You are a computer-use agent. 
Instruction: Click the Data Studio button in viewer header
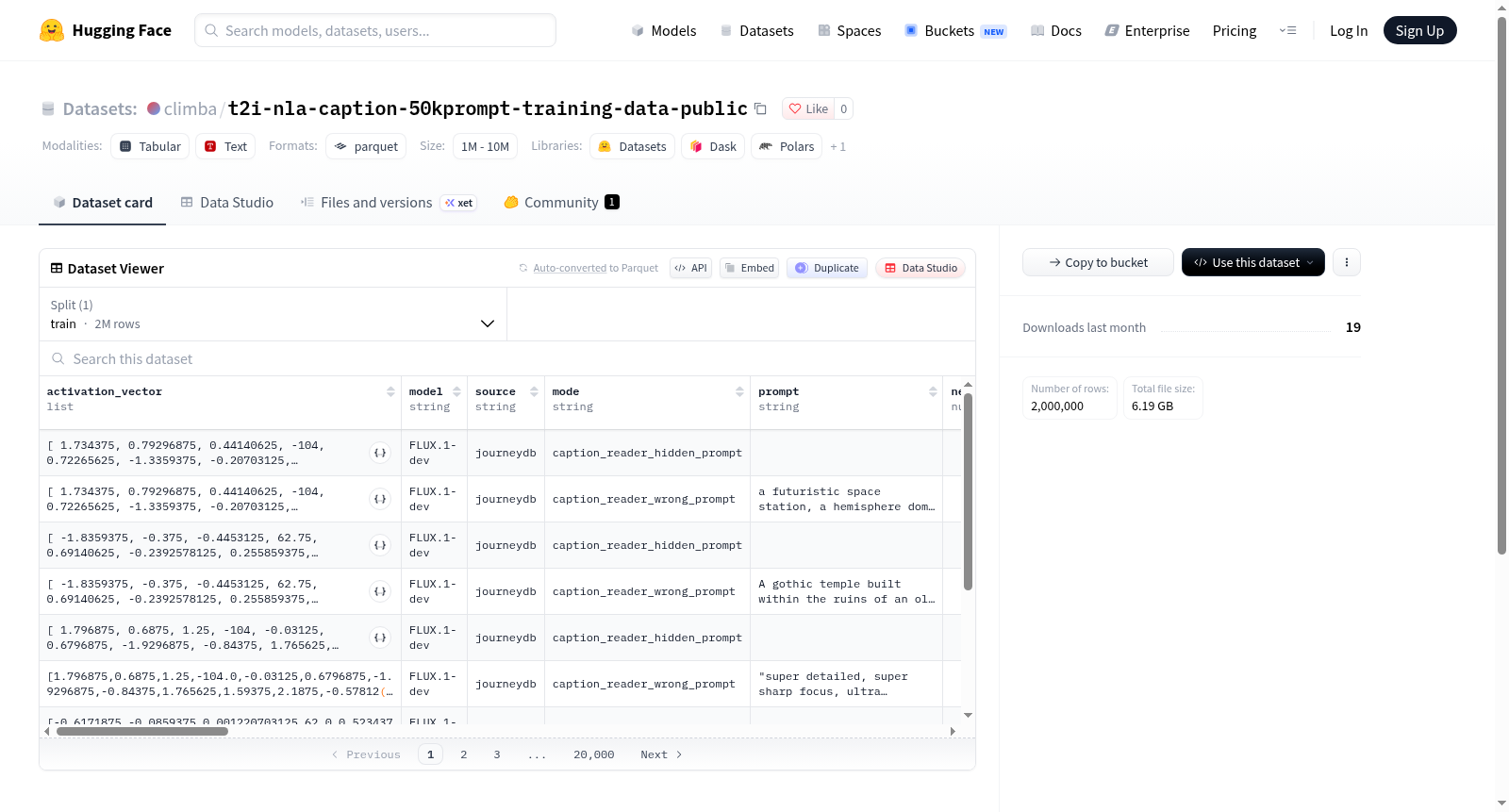click(x=920, y=268)
